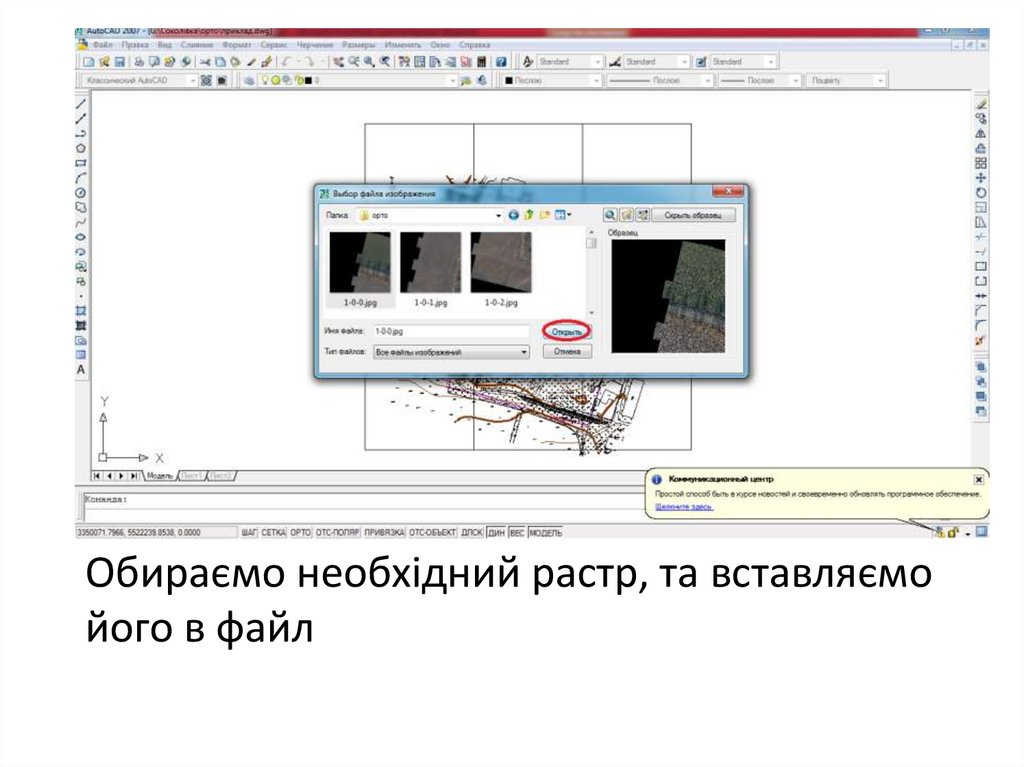1024x767 pixels.
Task: Toggle the ОТС-ОБЪЕКТ object tracking button
Action: point(432,532)
